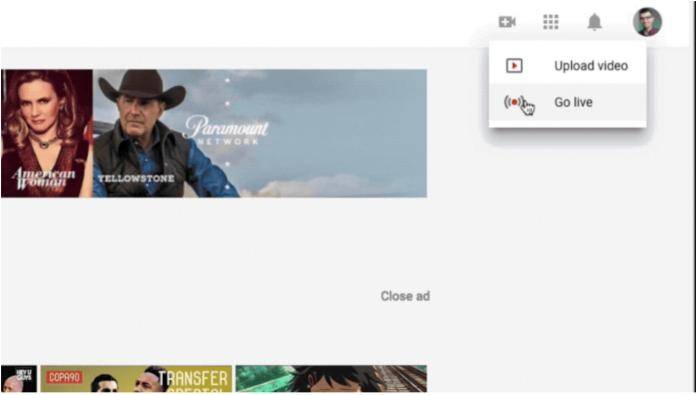Click the American Woman title text
Viewport: 696px width, 395px height.
tap(44, 178)
